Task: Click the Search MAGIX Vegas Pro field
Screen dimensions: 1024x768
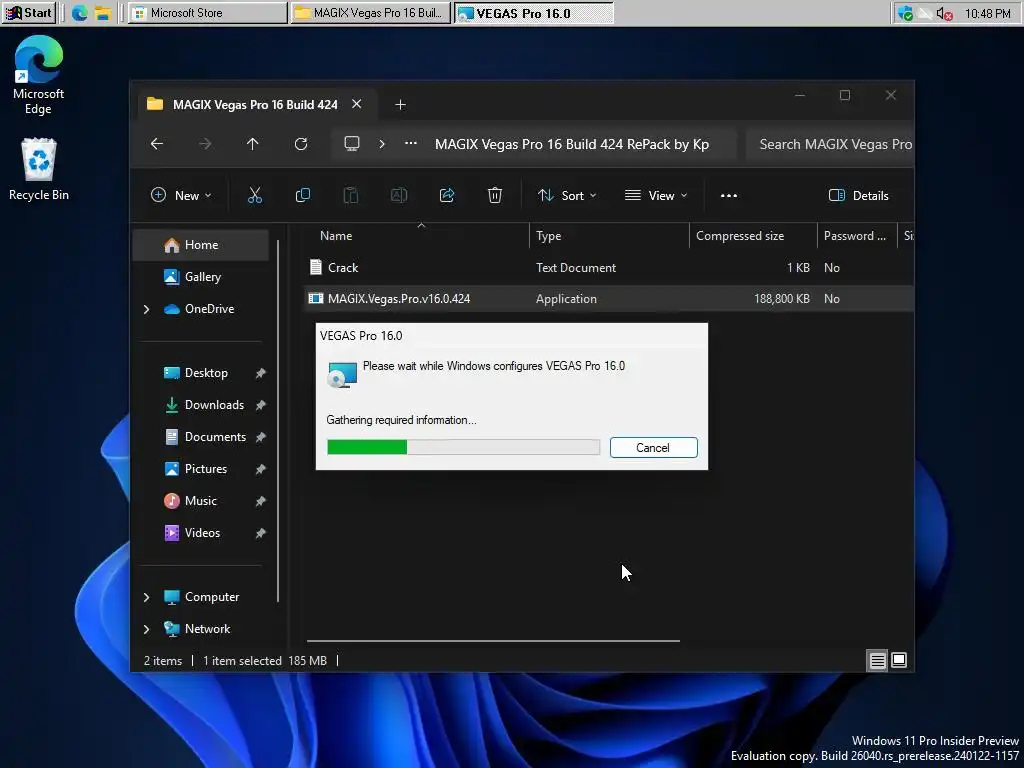Action: click(x=830, y=144)
